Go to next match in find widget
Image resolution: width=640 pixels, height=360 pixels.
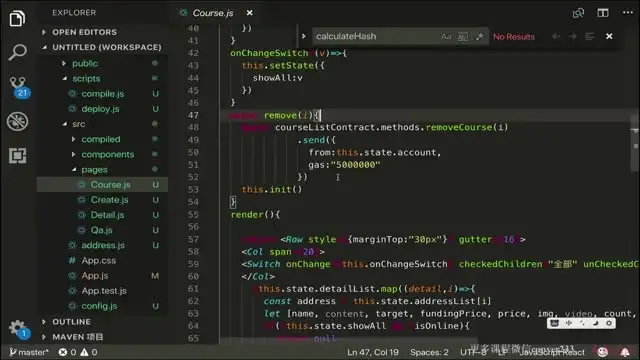[572, 36]
